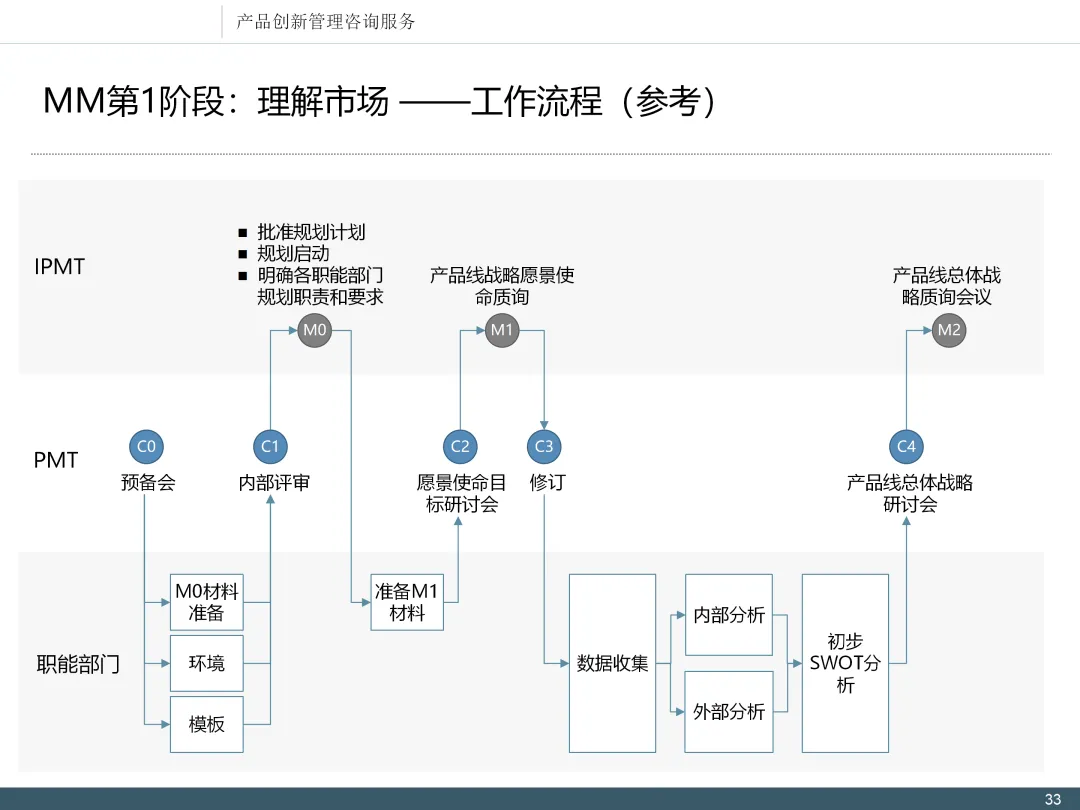Select the M0材料准备 box
Screen dimensions: 1080x810
[x=207, y=602]
